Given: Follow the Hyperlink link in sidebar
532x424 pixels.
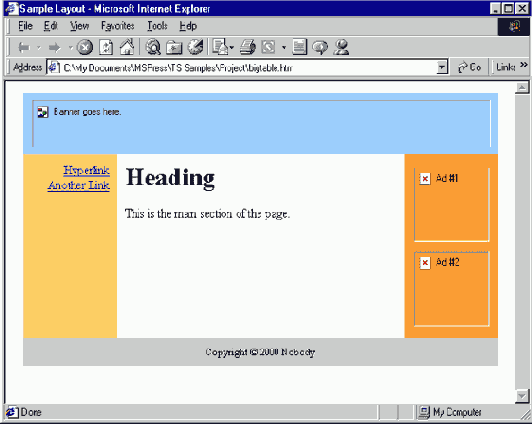Looking at the screenshot, I should pyautogui.click(x=87, y=170).
